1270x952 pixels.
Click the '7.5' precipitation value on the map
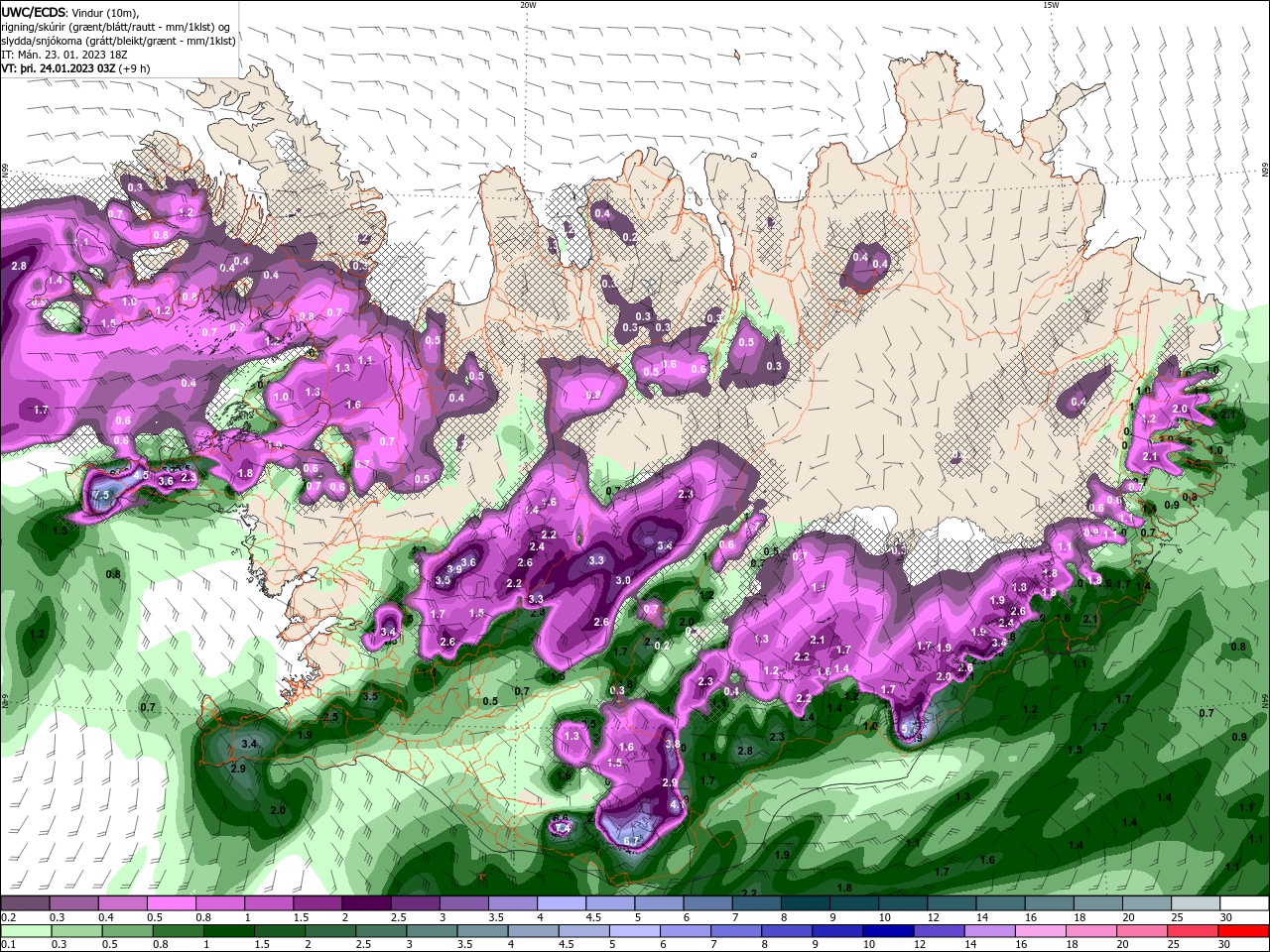pyautogui.click(x=100, y=495)
